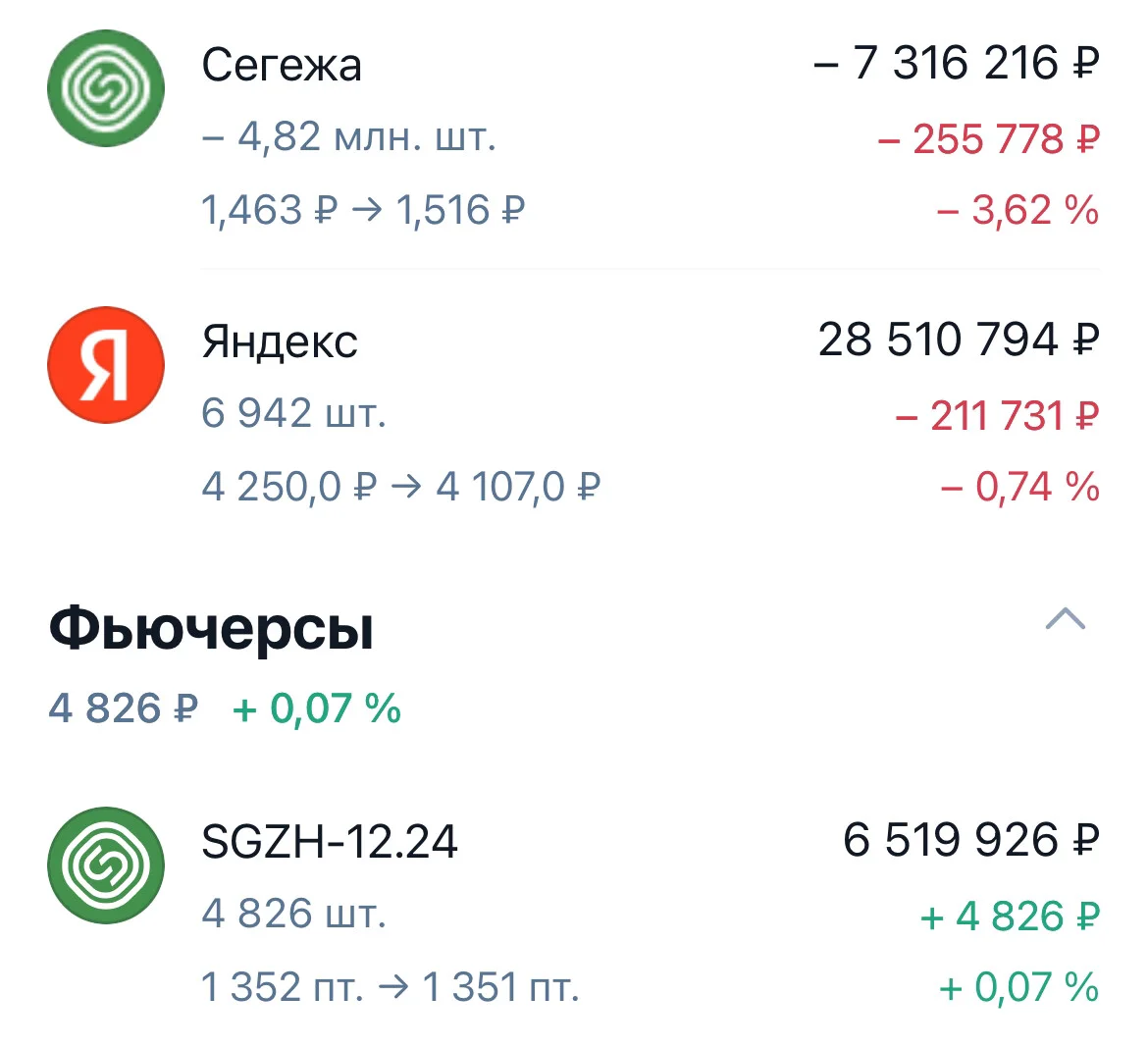Screen dimensions: 1148x1048
Task: Tap the green Сегежа stock logo
Action: coord(105,88)
